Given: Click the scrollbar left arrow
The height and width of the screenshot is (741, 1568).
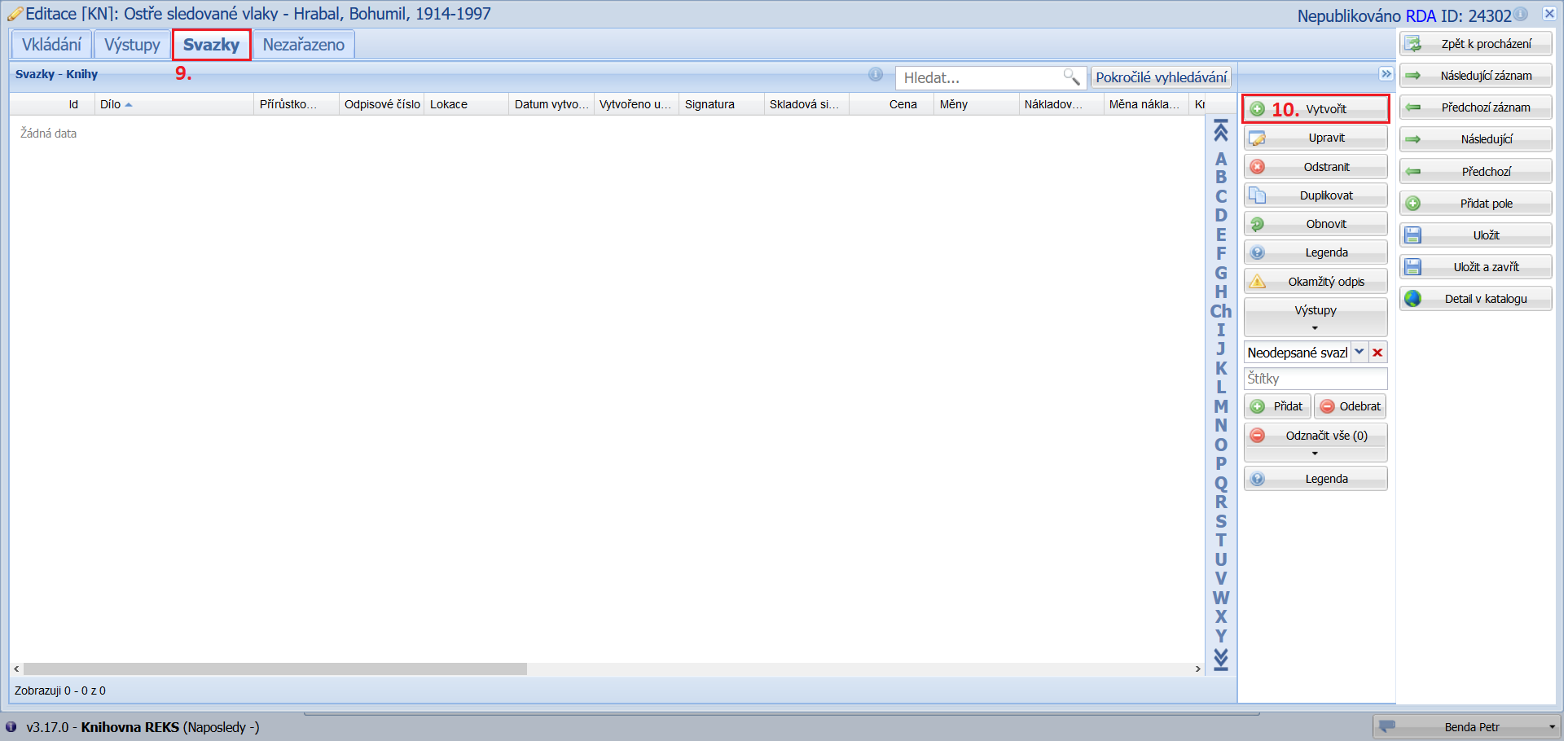Looking at the screenshot, I should [x=16, y=669].
